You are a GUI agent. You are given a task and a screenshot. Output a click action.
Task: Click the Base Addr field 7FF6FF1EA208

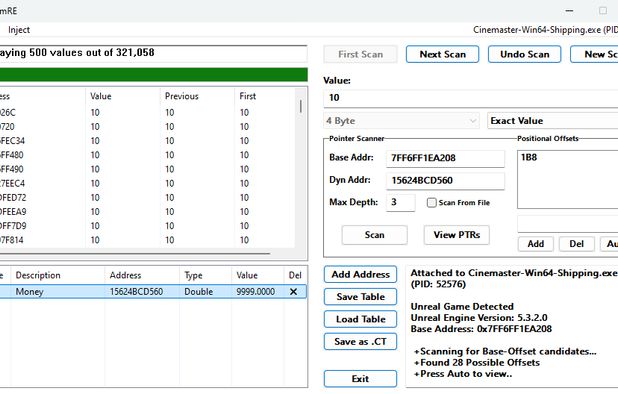(x=445, y=158)
